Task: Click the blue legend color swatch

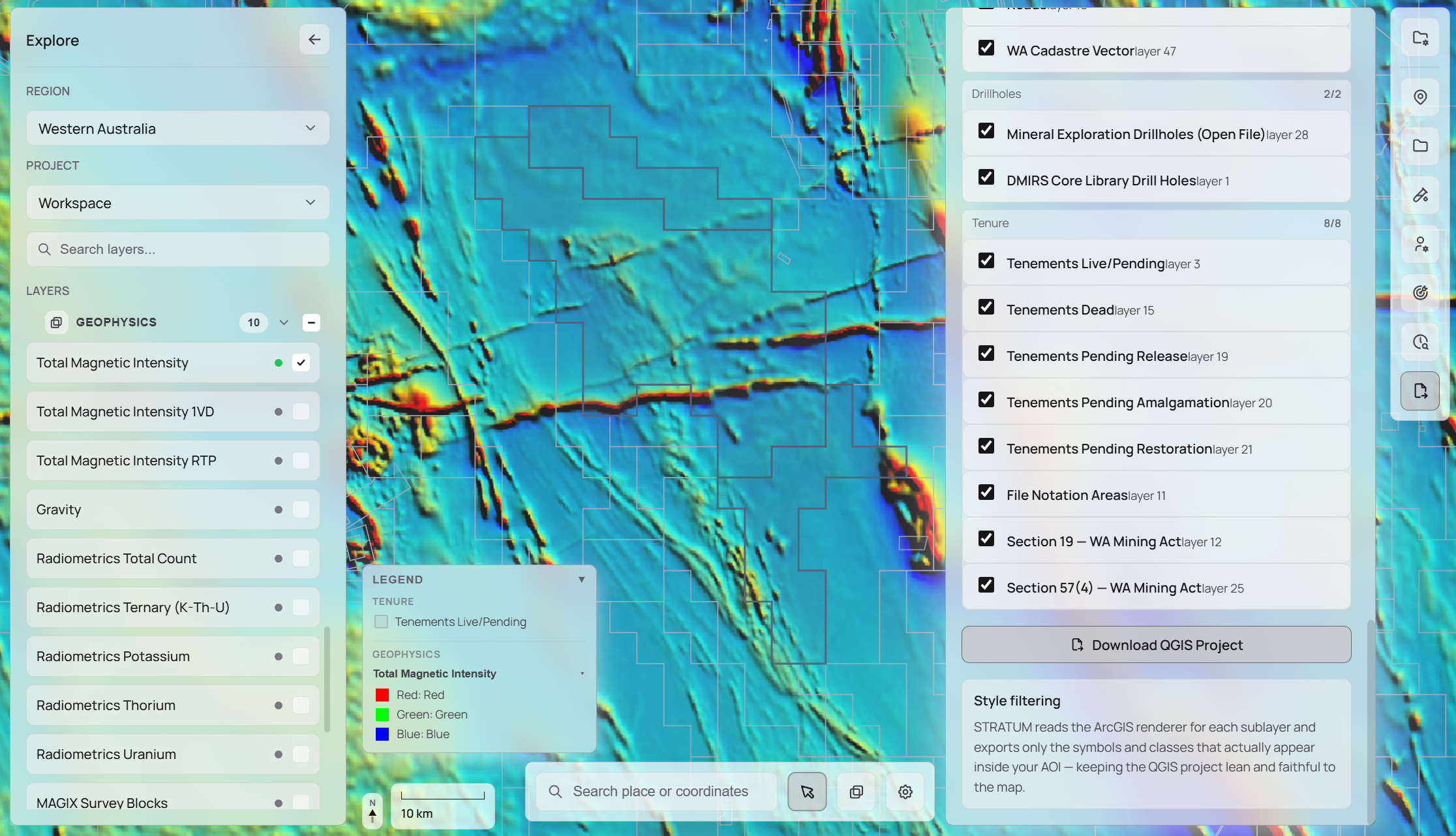Action: tap(382, 734)
